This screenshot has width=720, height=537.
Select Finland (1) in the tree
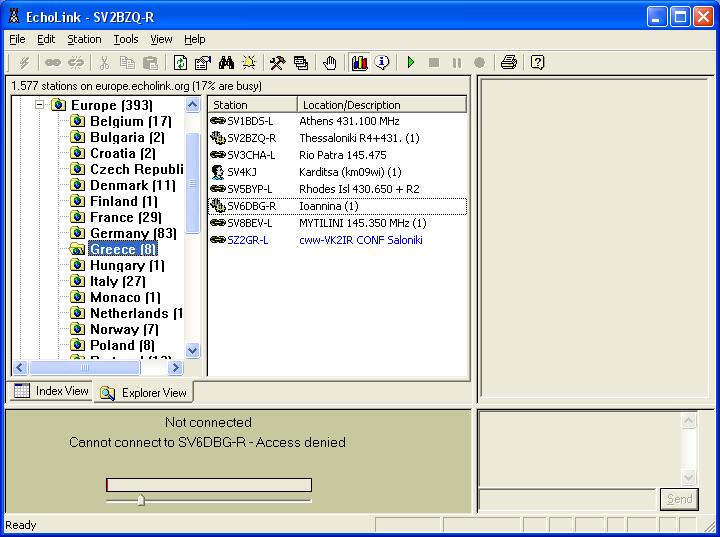coord(124,202)
